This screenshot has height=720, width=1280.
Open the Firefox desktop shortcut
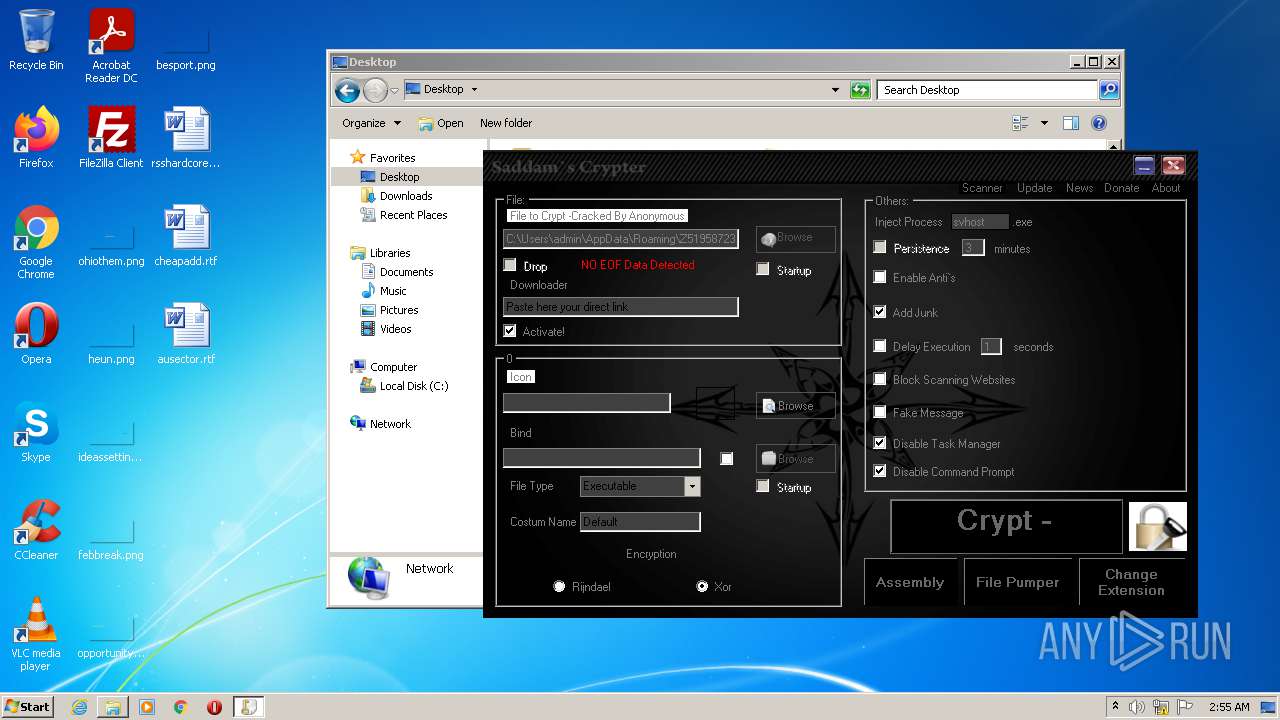tap(36, 138)
